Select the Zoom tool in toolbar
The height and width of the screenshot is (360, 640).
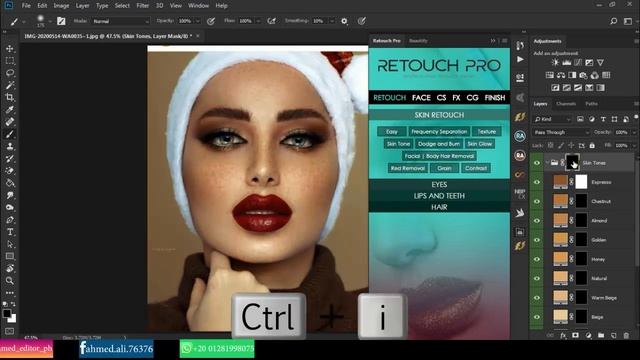click(10, 281)
